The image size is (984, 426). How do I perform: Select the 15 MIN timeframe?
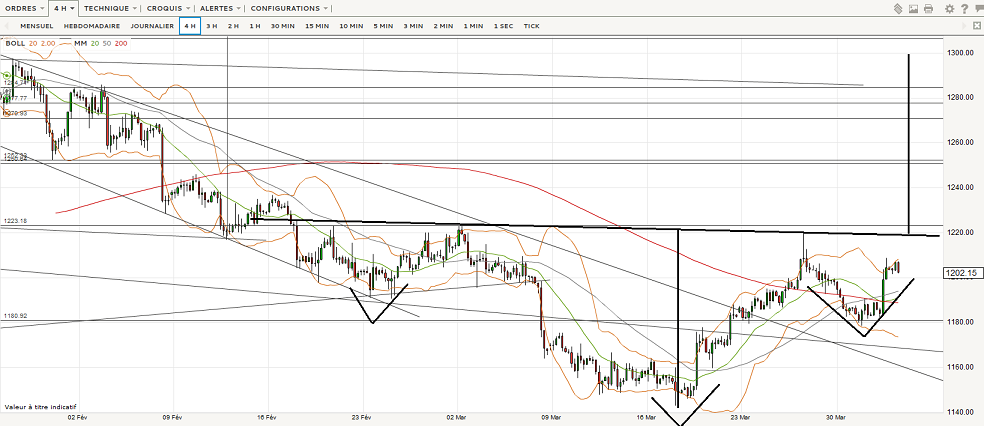point(317,26)
